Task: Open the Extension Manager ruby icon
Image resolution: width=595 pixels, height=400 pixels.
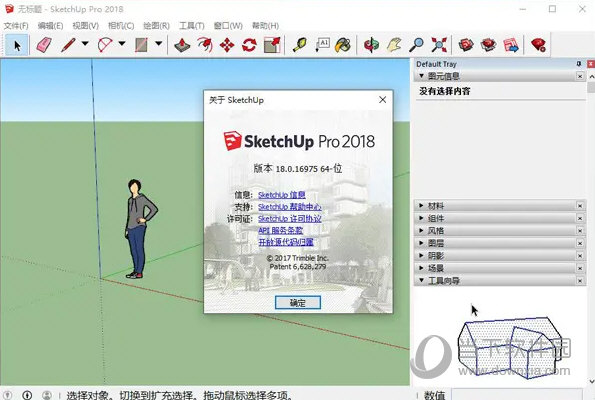Action: click(538, 45)
